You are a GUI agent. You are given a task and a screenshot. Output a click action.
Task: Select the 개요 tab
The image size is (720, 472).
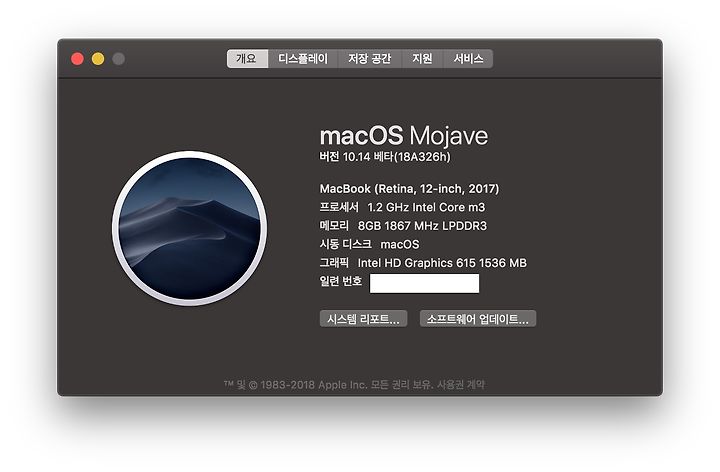tap(247, 59)
